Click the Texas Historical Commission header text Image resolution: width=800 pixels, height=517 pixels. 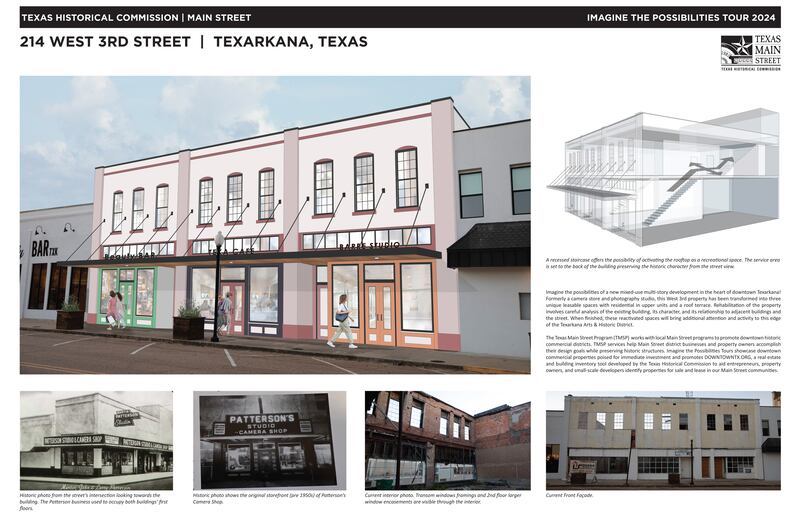point(134,17)
